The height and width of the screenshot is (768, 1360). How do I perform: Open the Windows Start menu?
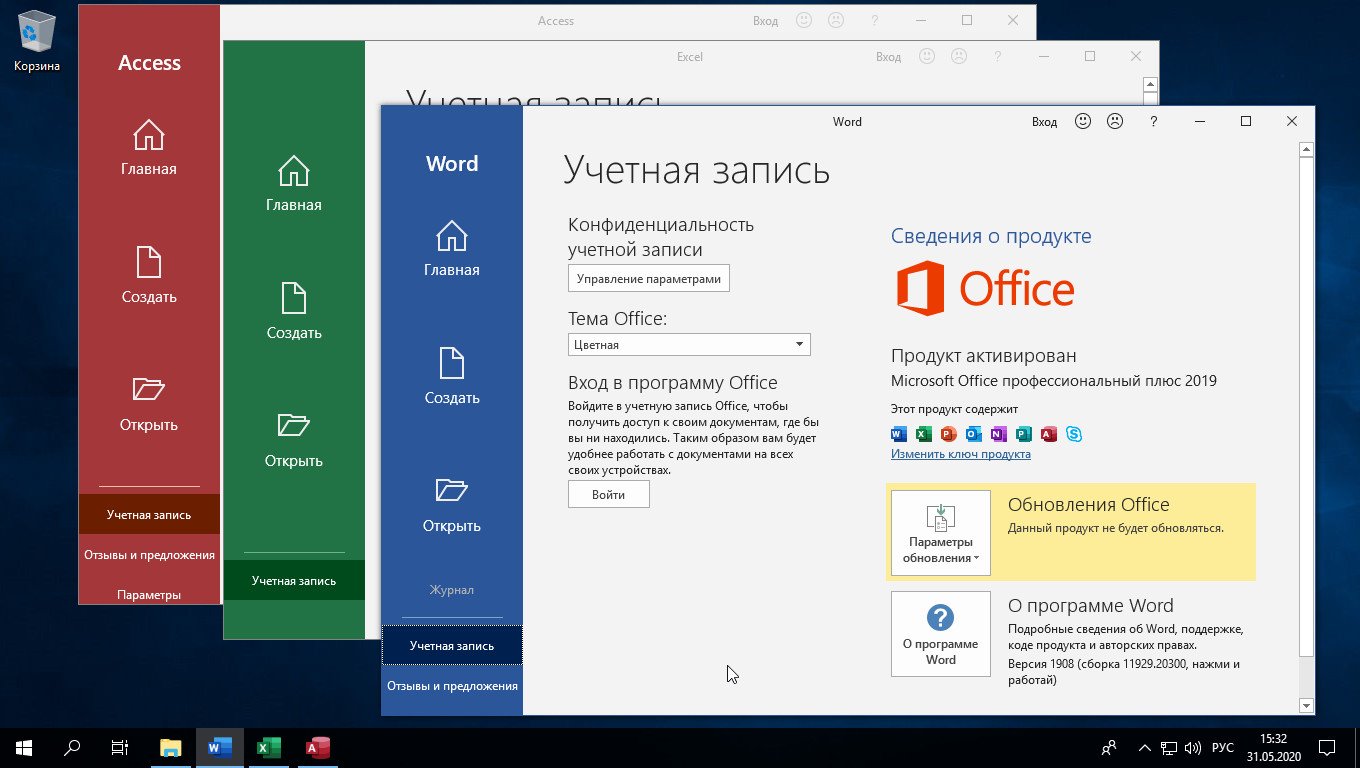[24, 747]
